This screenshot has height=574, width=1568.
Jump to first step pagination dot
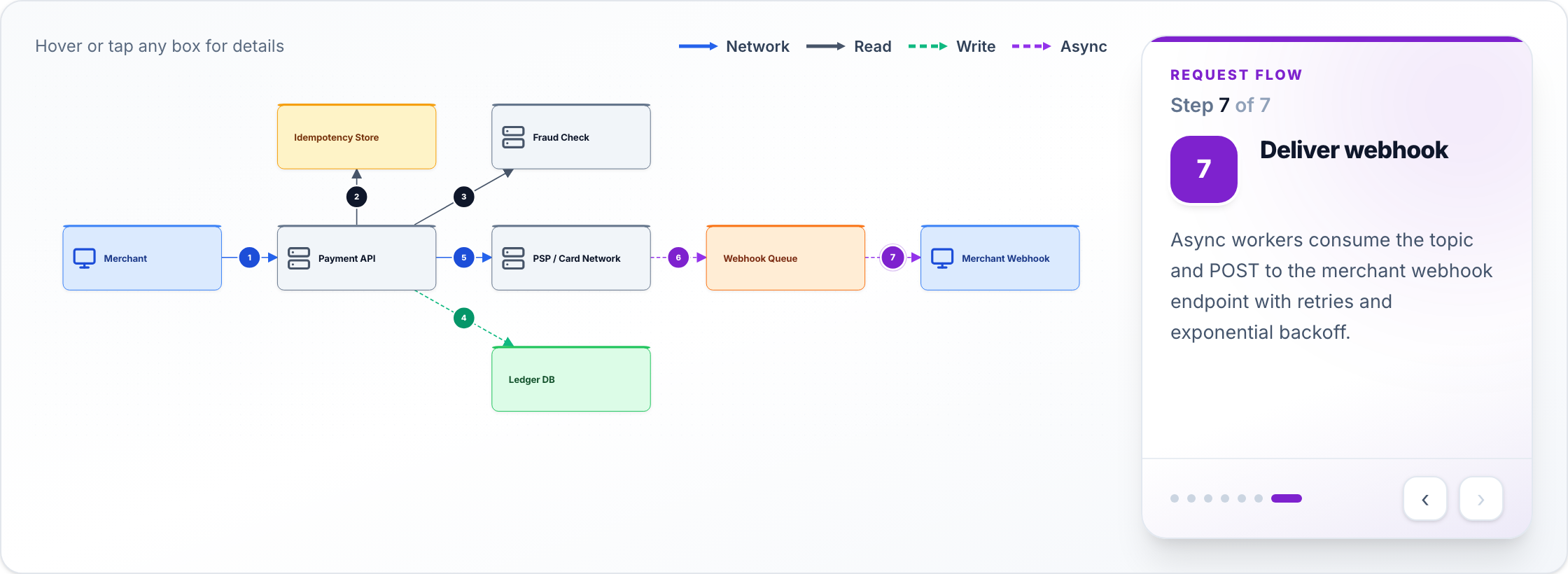pyautogui.click(x=1175, y=498)
